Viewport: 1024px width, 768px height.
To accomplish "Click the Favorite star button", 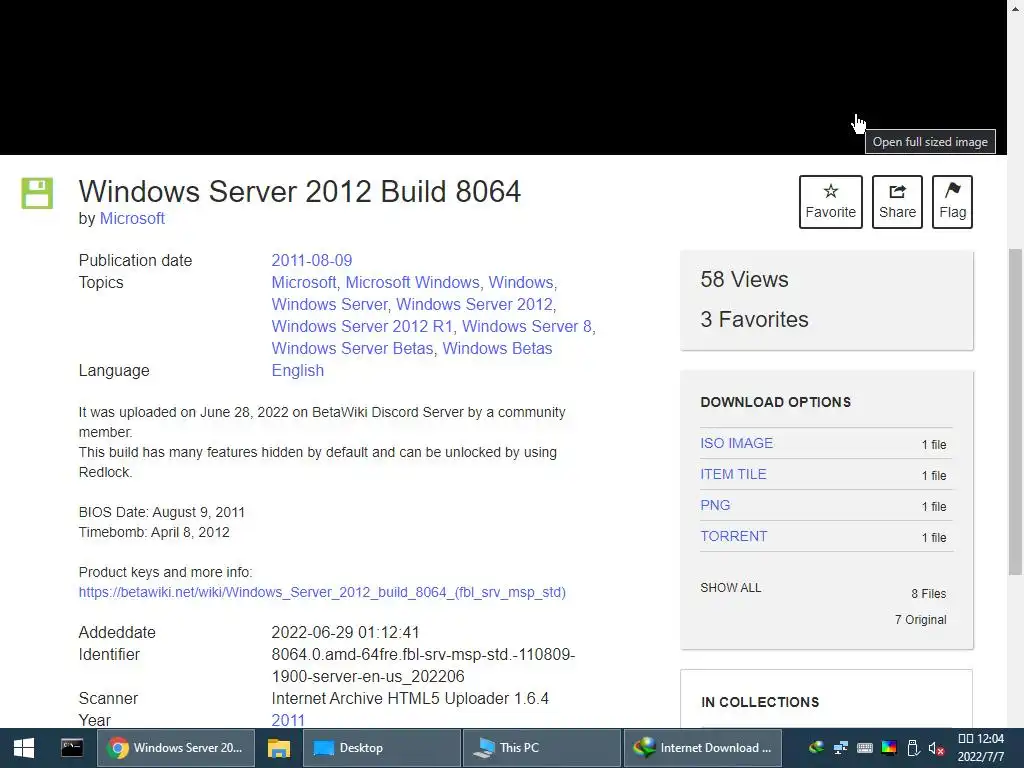I will (830, 202).
